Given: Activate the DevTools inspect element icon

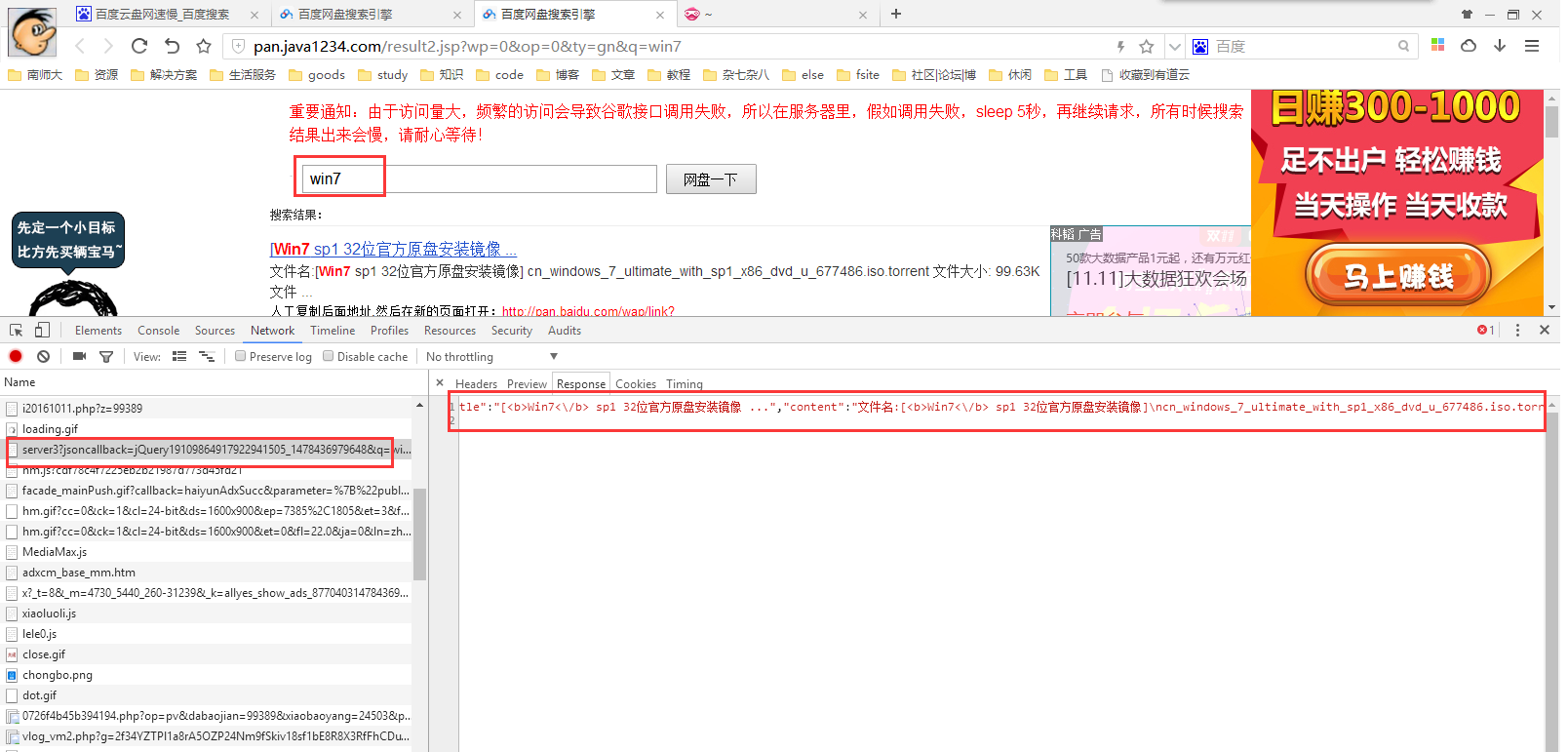Looking at the screenshot, I should (x=17, y=331).
